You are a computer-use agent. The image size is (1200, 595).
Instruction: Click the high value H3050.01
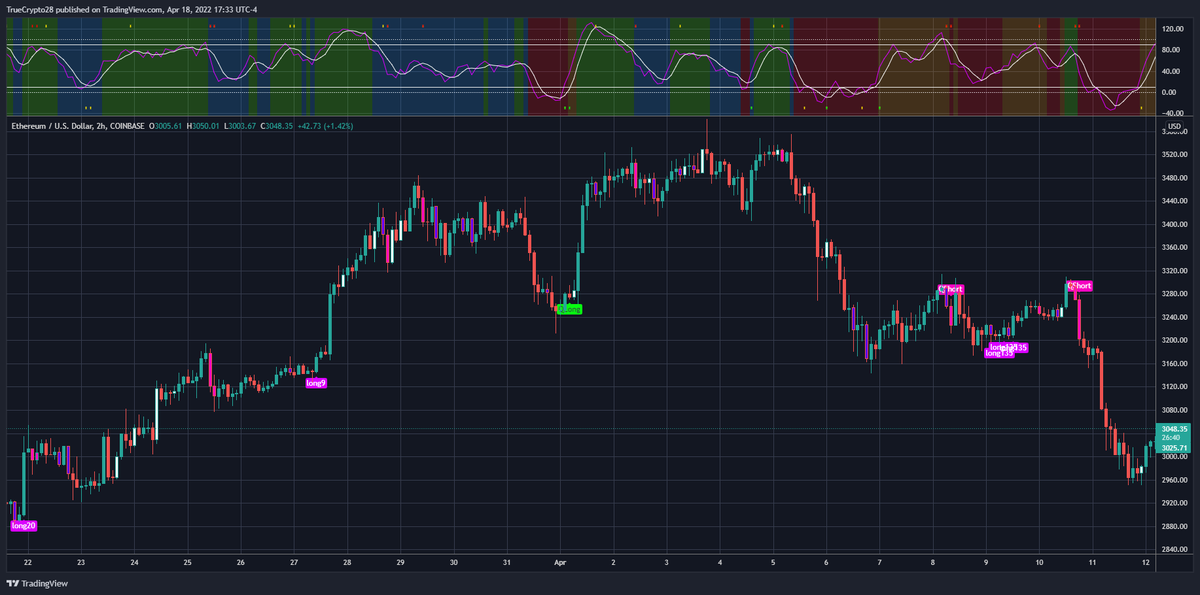point(202,126)
